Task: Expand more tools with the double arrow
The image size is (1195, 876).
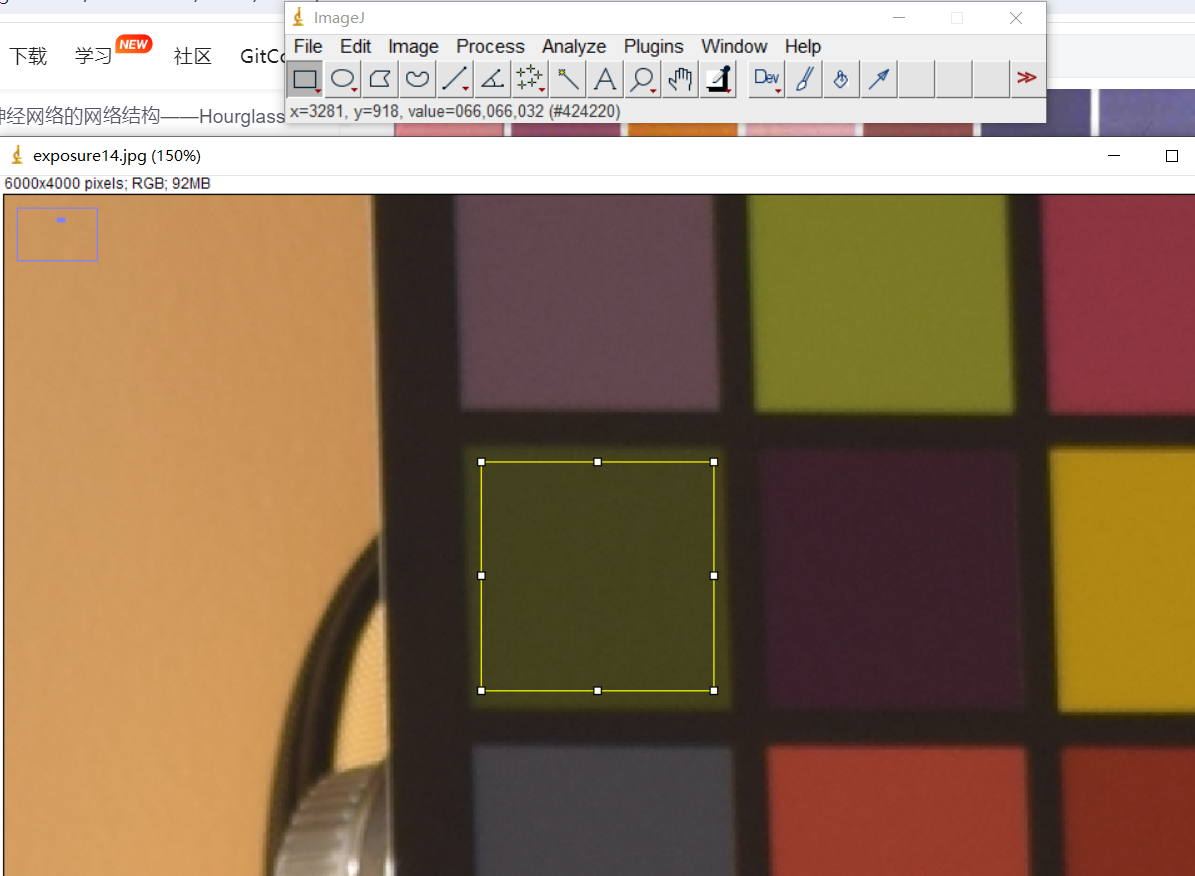Action: click(1026, 78)
